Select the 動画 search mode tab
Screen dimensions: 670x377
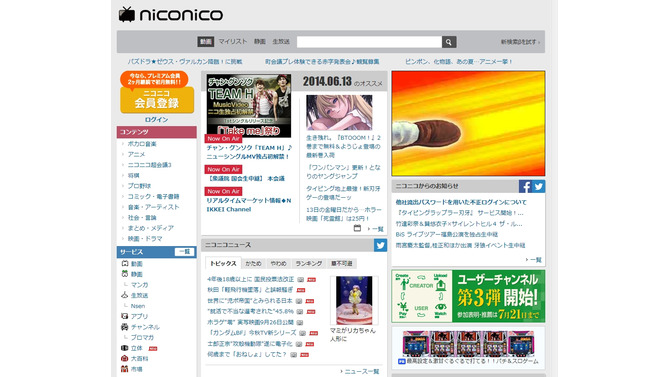click(206, 41)
